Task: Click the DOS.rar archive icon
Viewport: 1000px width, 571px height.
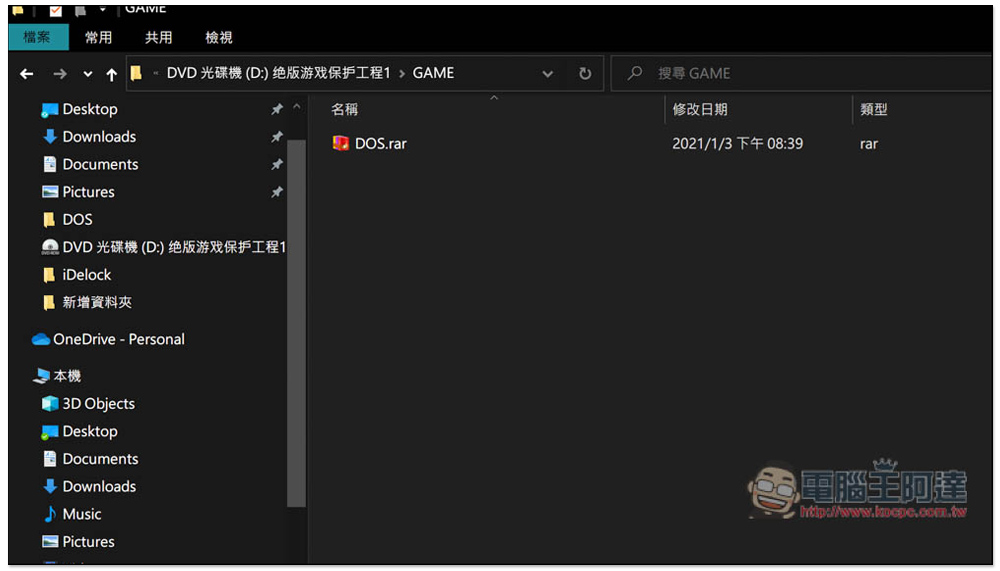Action: point(341,143)
